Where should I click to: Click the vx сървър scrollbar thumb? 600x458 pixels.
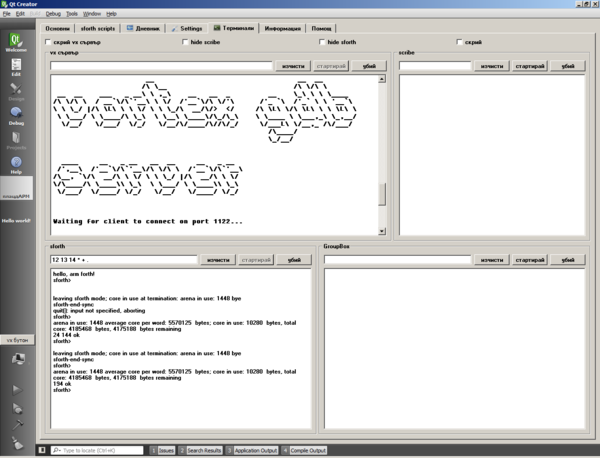point(382,194)
